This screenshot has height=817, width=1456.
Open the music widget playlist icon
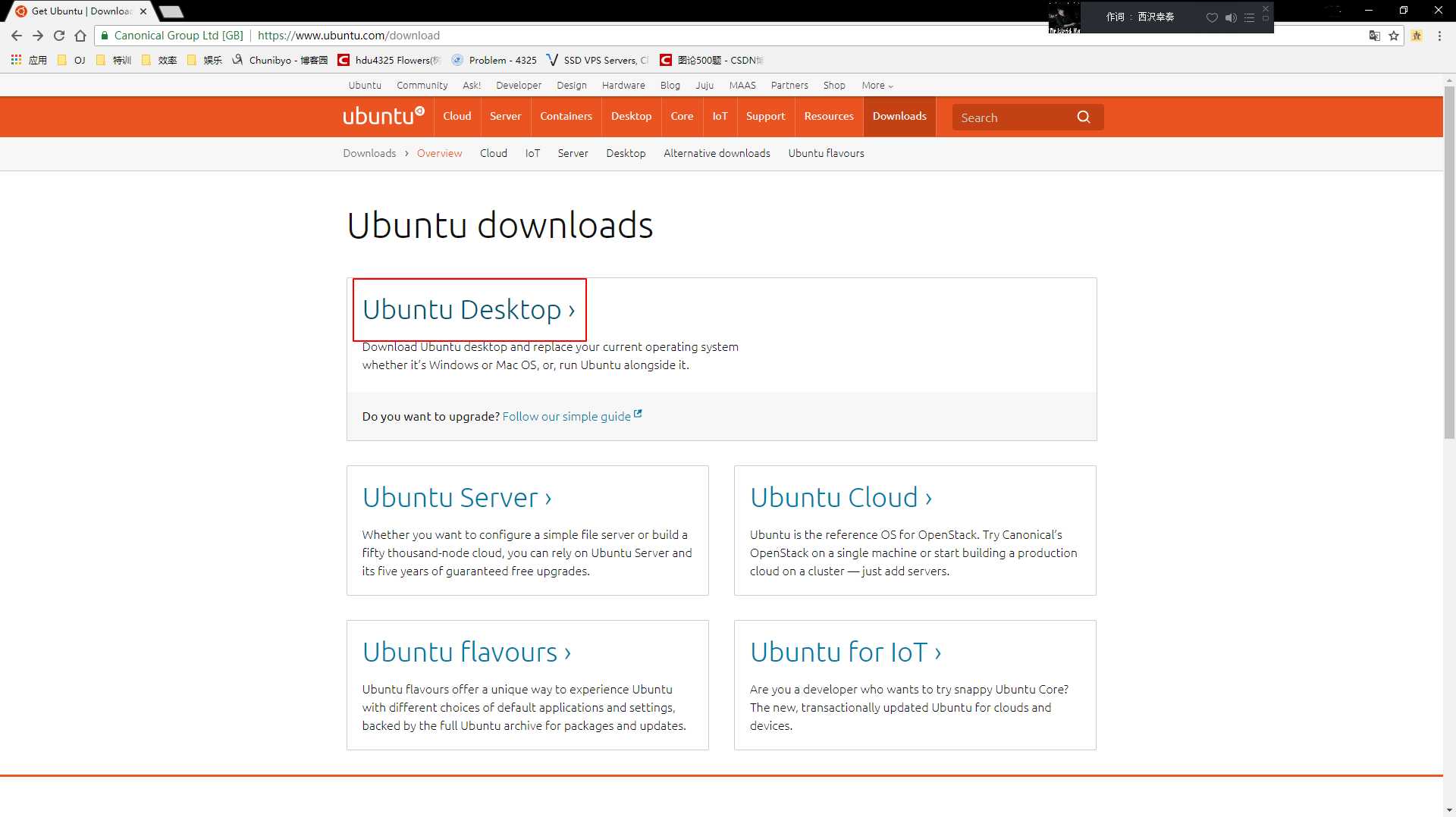(1249, 17)
